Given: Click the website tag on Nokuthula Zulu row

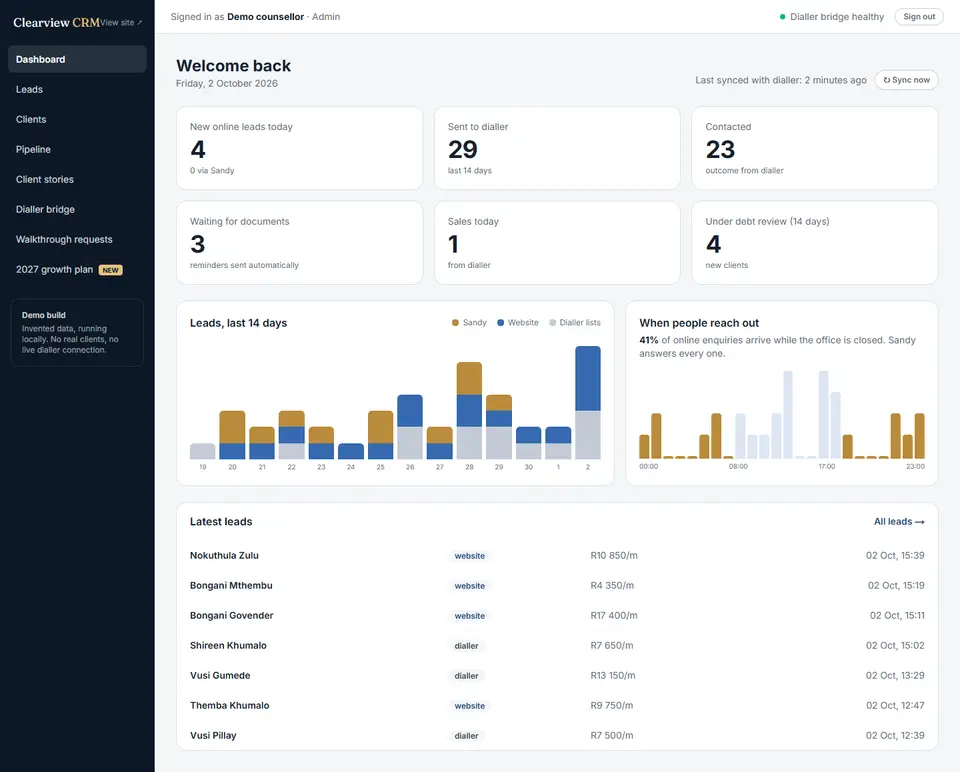Looking at the screenshot, I should click(x=470, y=556).
